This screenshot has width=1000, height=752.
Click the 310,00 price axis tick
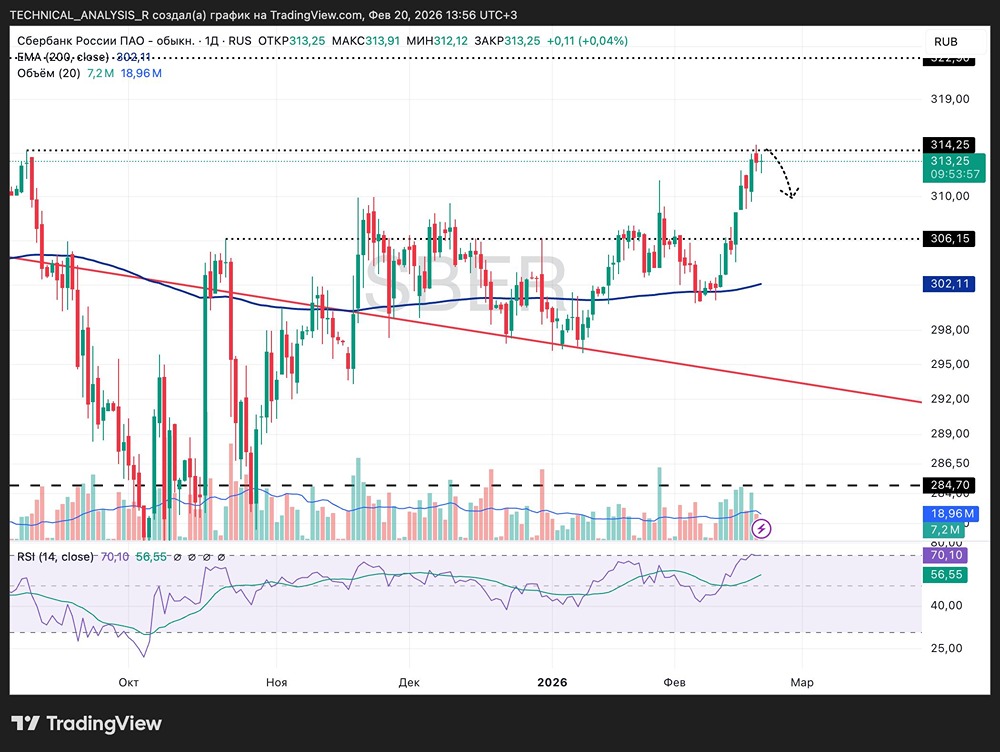(950, 196)
